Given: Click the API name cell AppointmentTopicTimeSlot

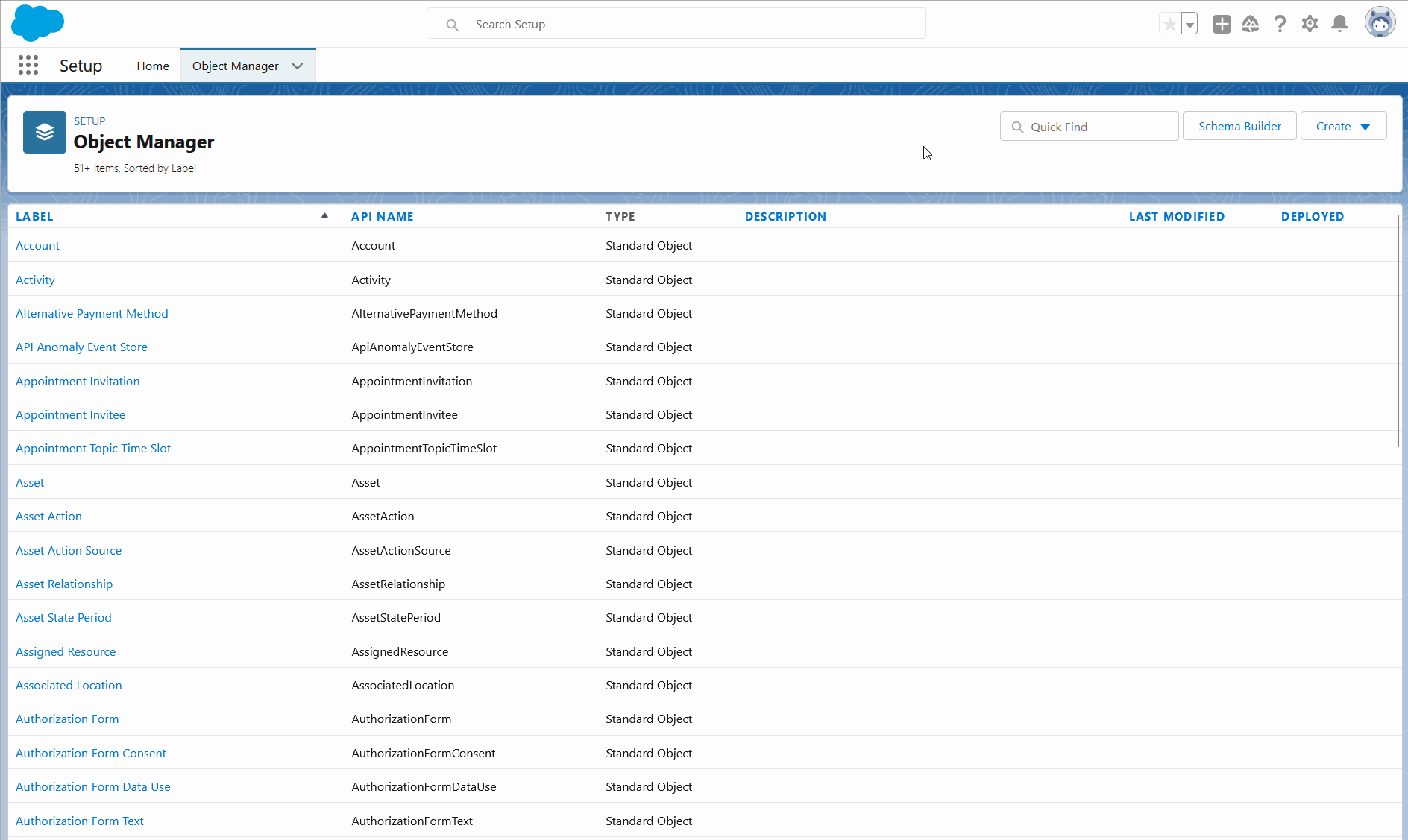Looking at the screenshot, I should click(424, 449).
